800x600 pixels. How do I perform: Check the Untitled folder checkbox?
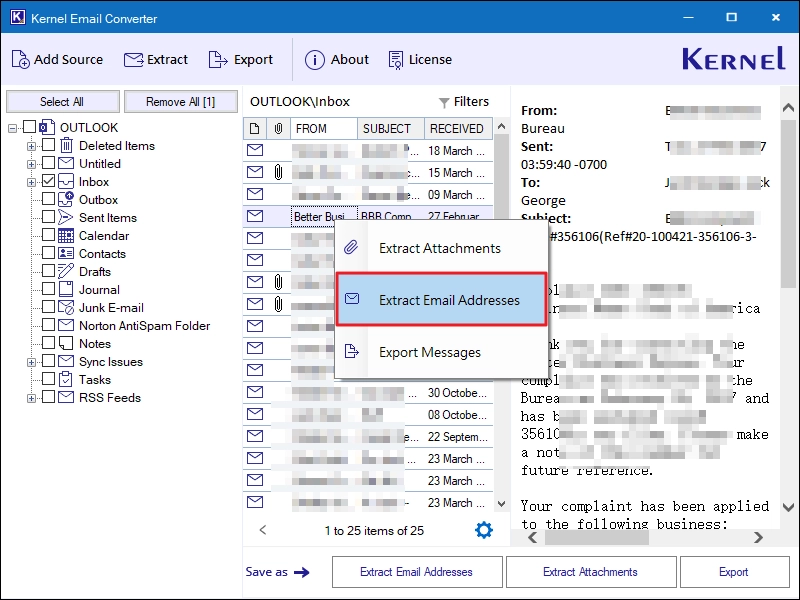tap(48, 163)
